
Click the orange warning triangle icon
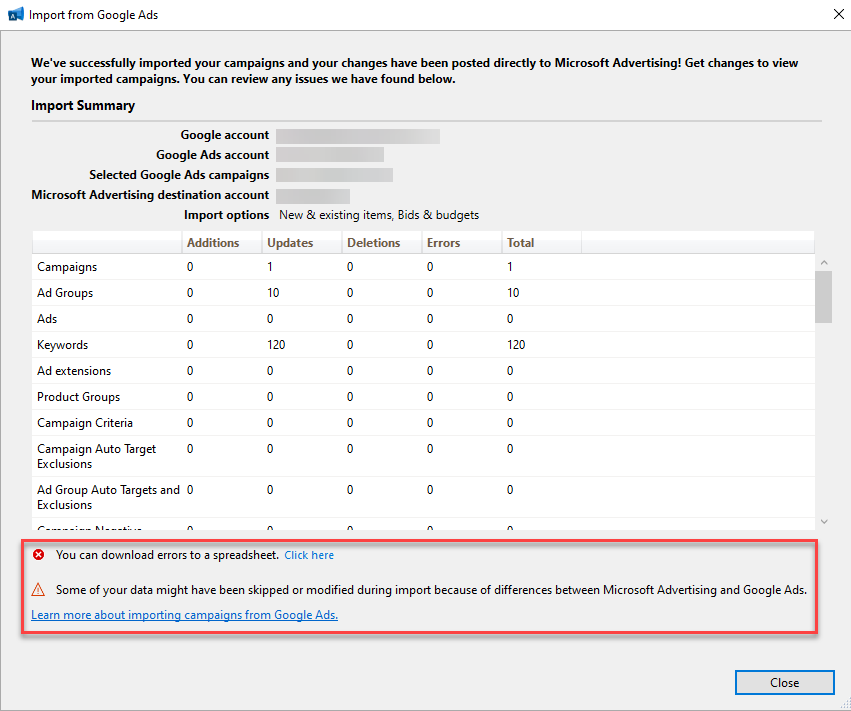pos(39,589)
